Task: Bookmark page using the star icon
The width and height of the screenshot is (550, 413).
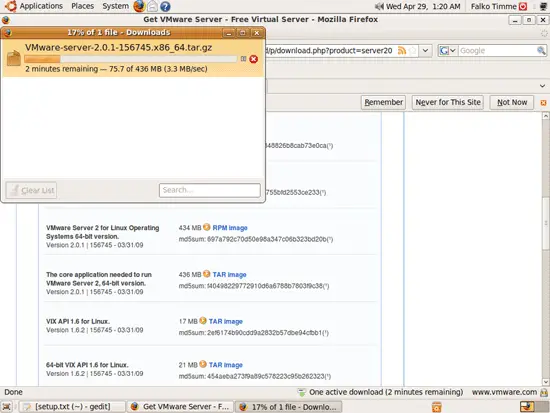Action: tap(413, 51)
